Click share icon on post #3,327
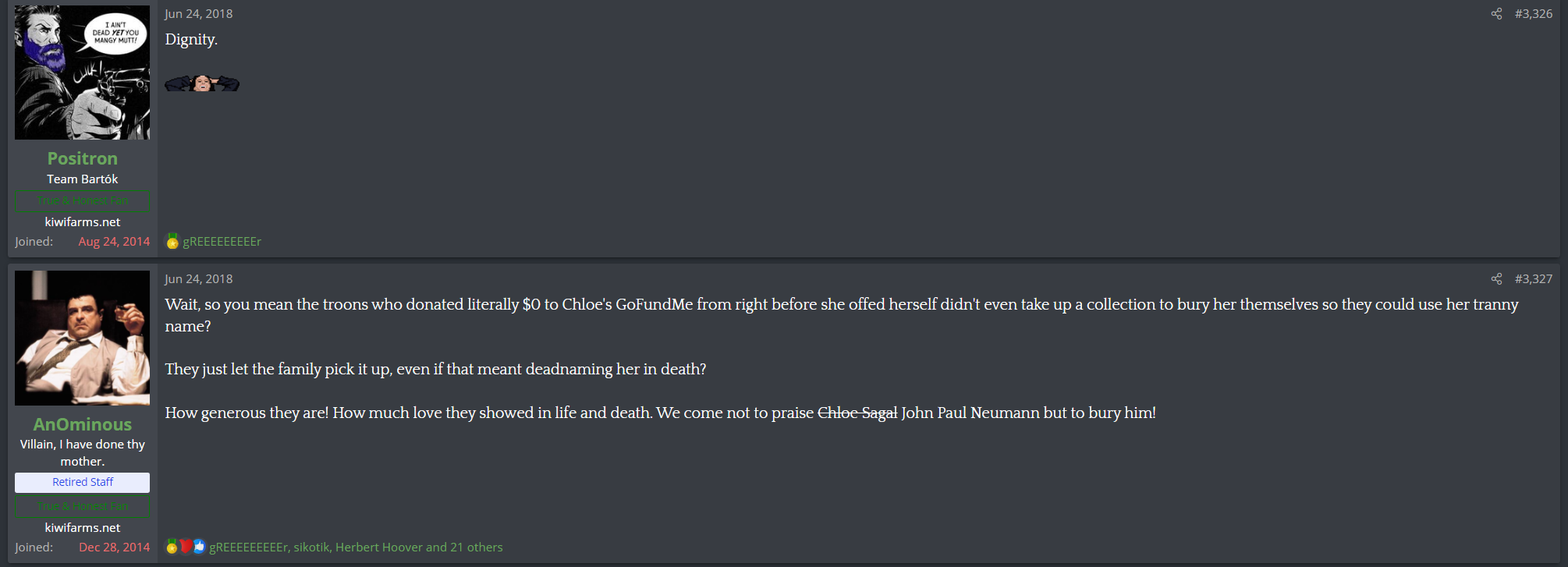The image size is (1568, 567). 1496,279
